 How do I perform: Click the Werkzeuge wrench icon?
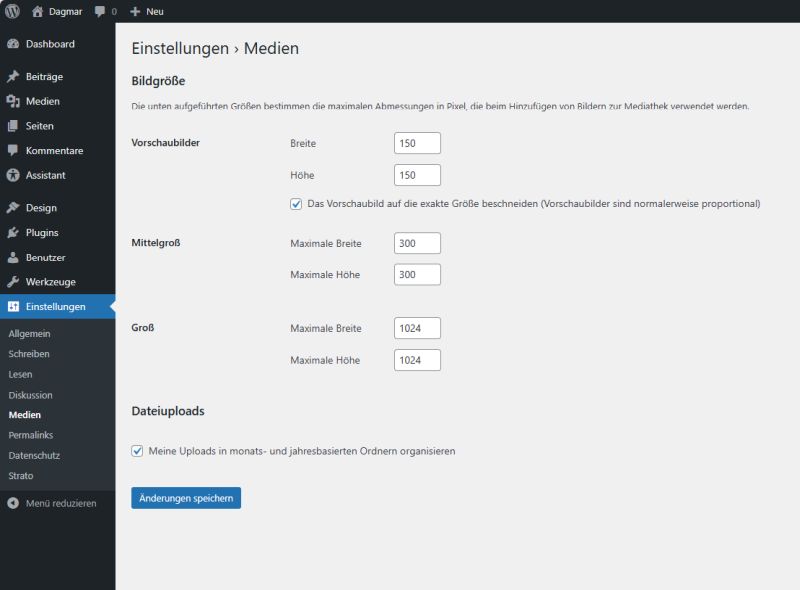coord(13,282)
